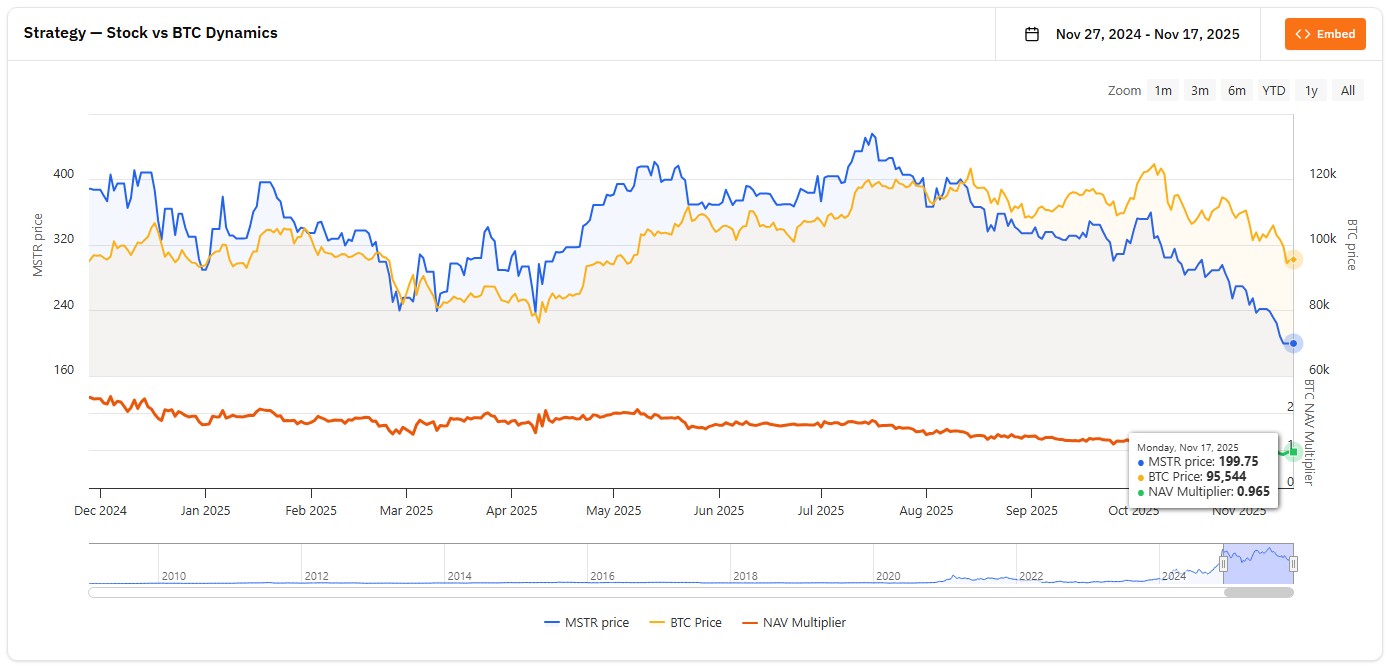This screenshot has width=1390, height=666.
Task: Click the right navigator range handle
Action: coord(1293,564)
